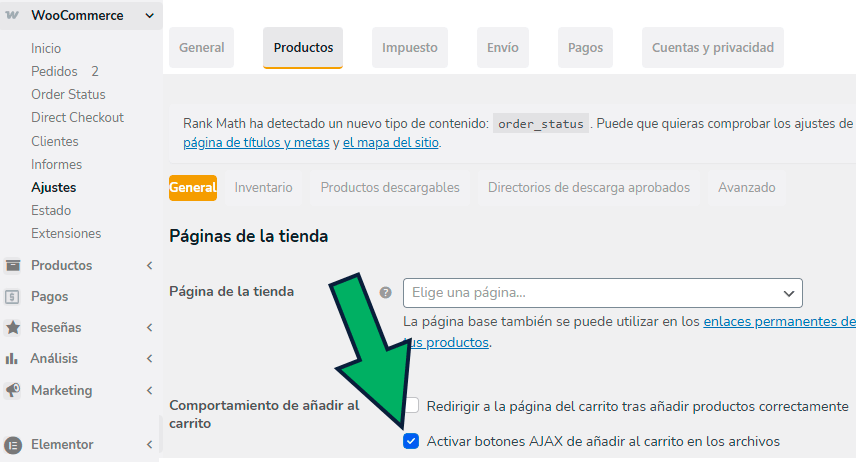Screen dimensions: 856x462
Task: Open the enlaces permanentes link
Action: tap(780, 322)
